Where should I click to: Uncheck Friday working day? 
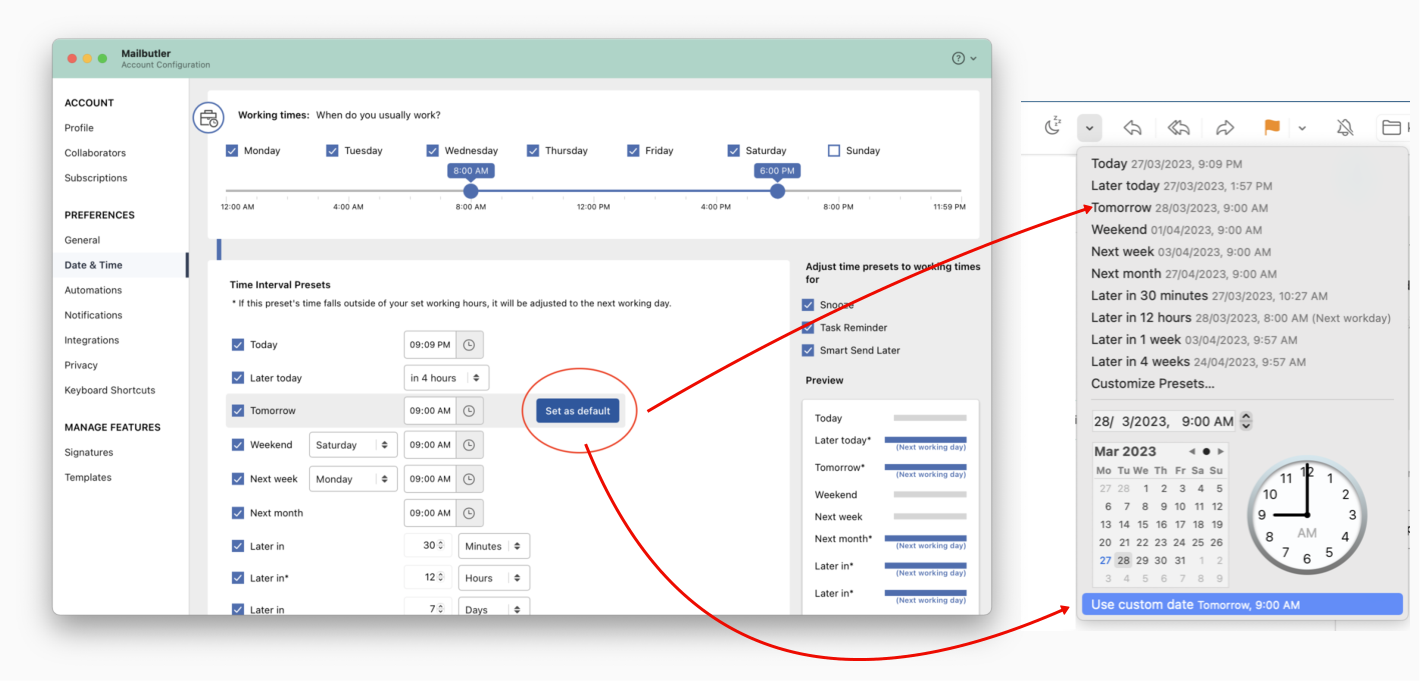[633, 151]
